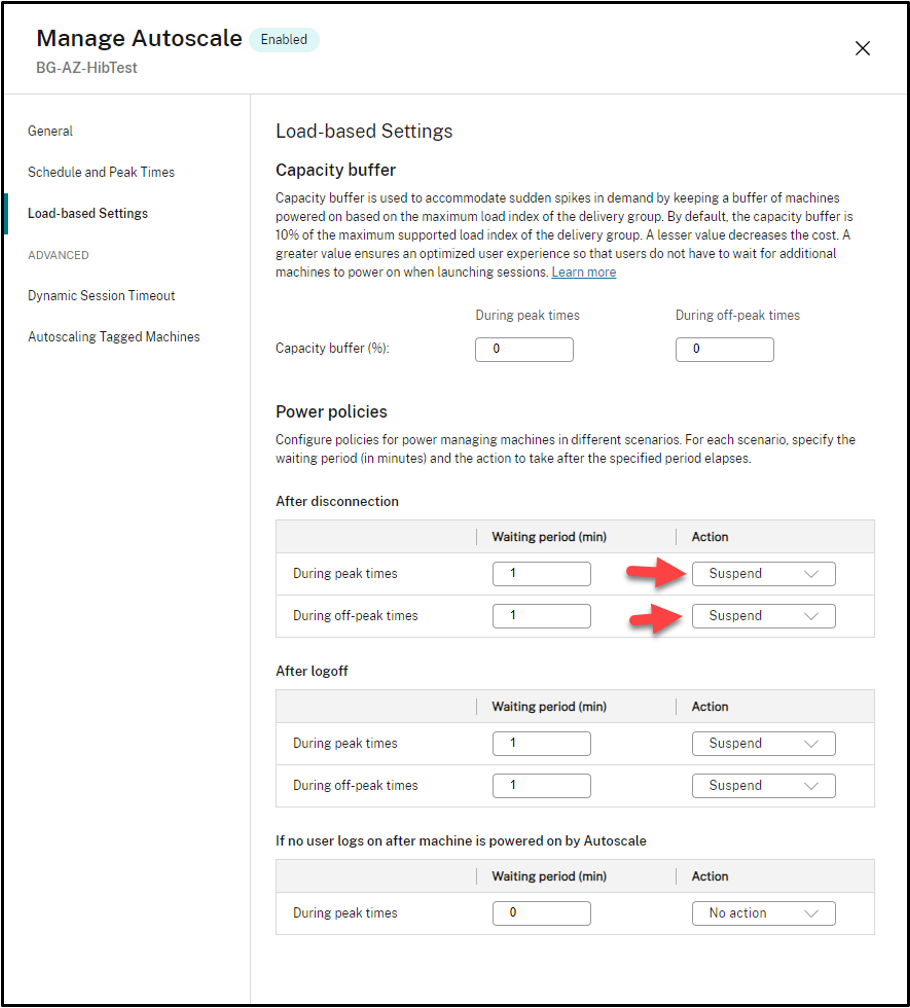Screen dimensions: 910x1008
Task: Open the Action dropdown for peak-time disconnection
Action: pyautogui.click(x=763, y=573)
